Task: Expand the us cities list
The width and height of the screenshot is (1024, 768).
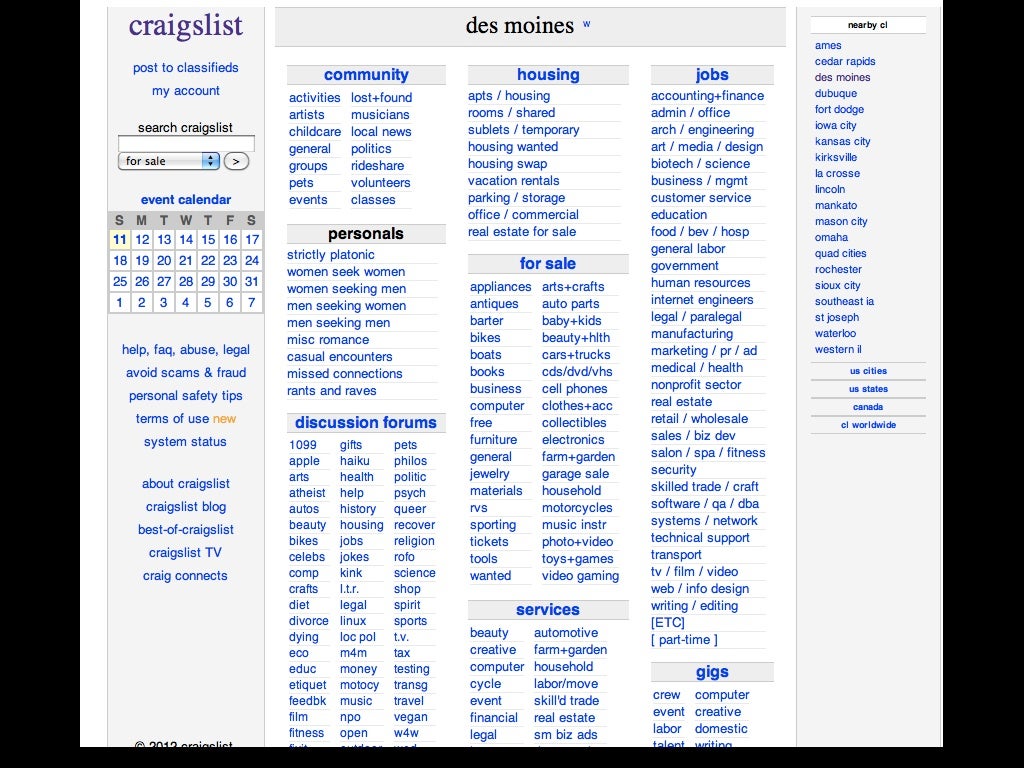Action: pos(868,371)
